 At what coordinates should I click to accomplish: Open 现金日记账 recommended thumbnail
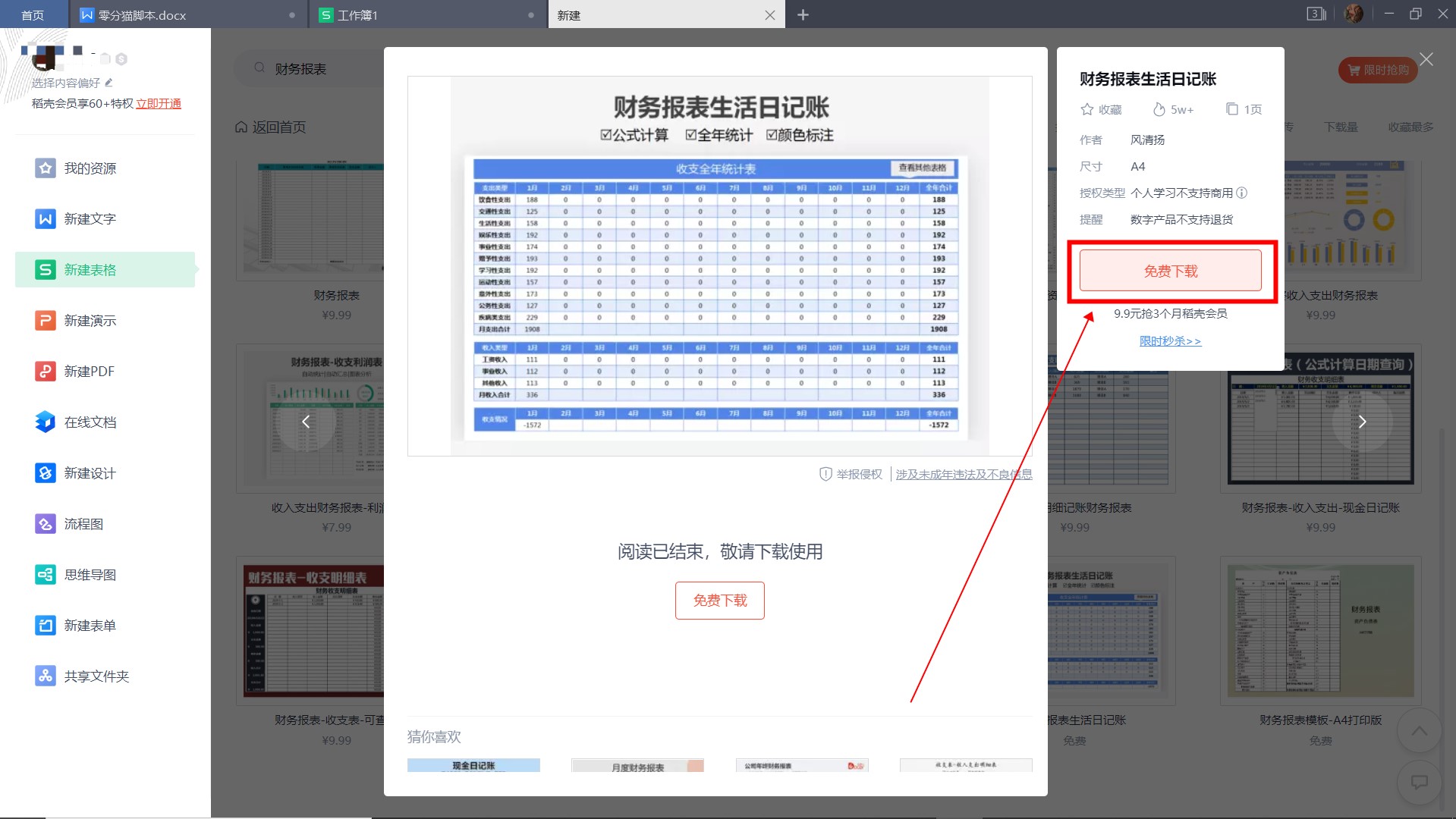tap(473, 765)
